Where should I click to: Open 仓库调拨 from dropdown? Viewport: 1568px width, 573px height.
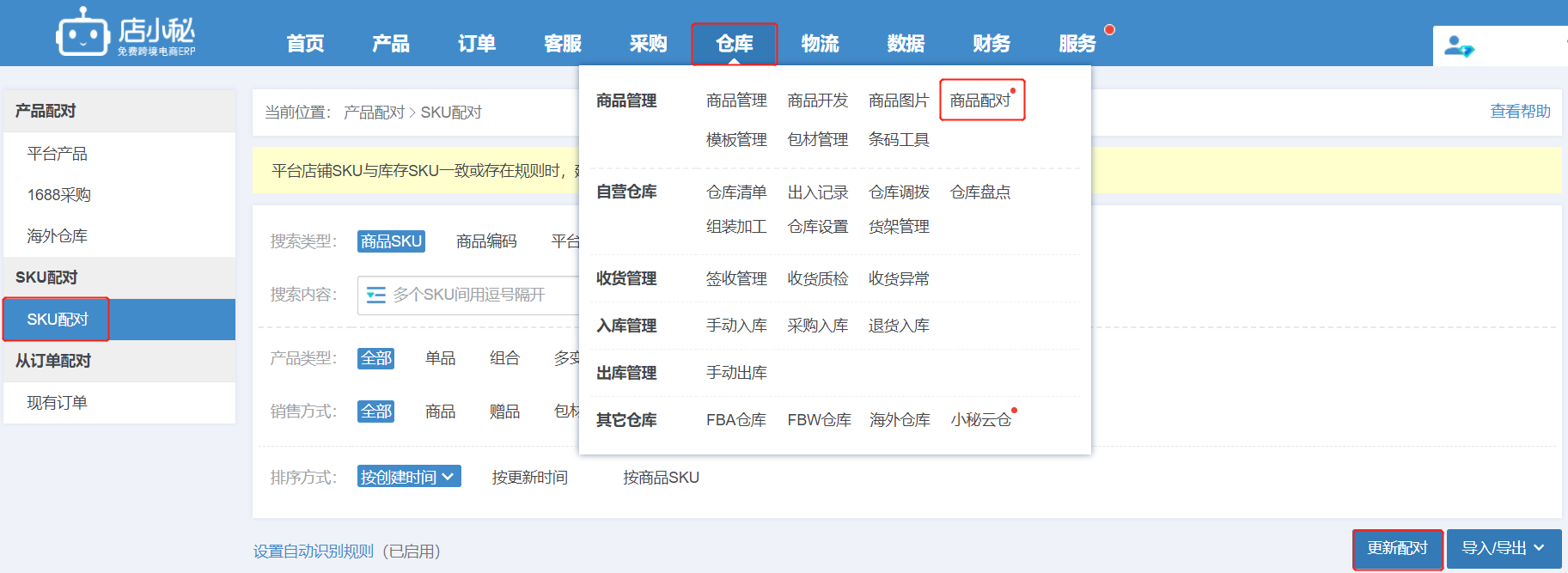899,192
